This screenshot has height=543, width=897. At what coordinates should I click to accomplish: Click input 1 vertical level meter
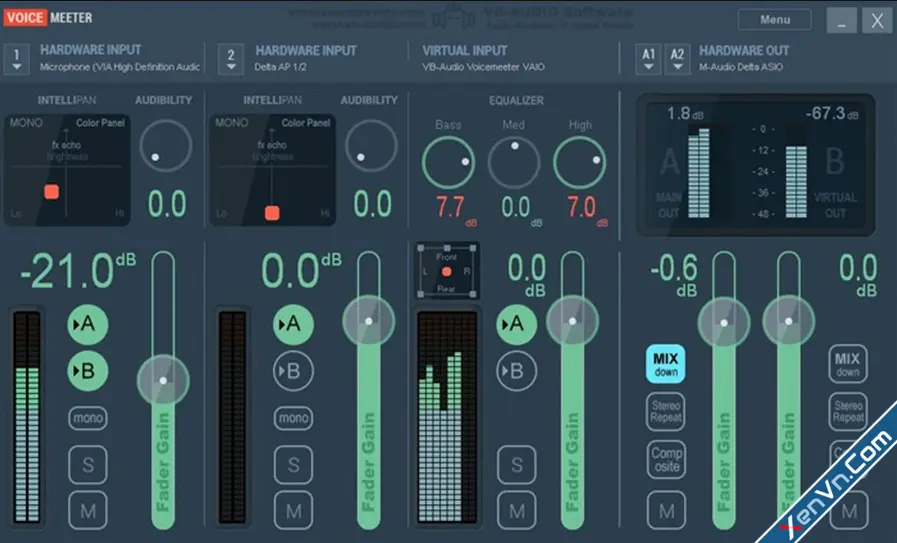(x=27, y=418)
